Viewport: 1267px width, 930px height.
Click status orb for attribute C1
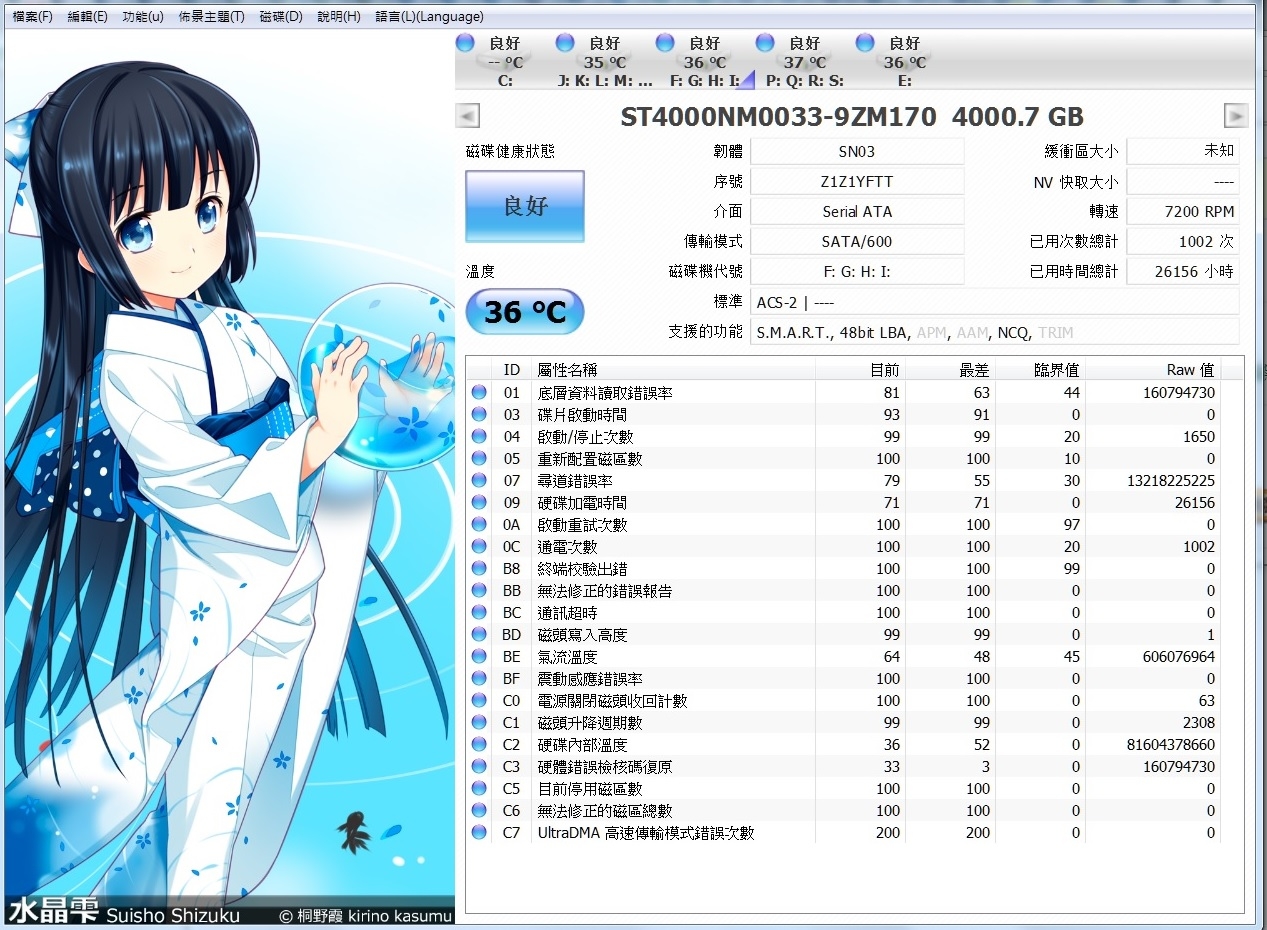point(479,723)
